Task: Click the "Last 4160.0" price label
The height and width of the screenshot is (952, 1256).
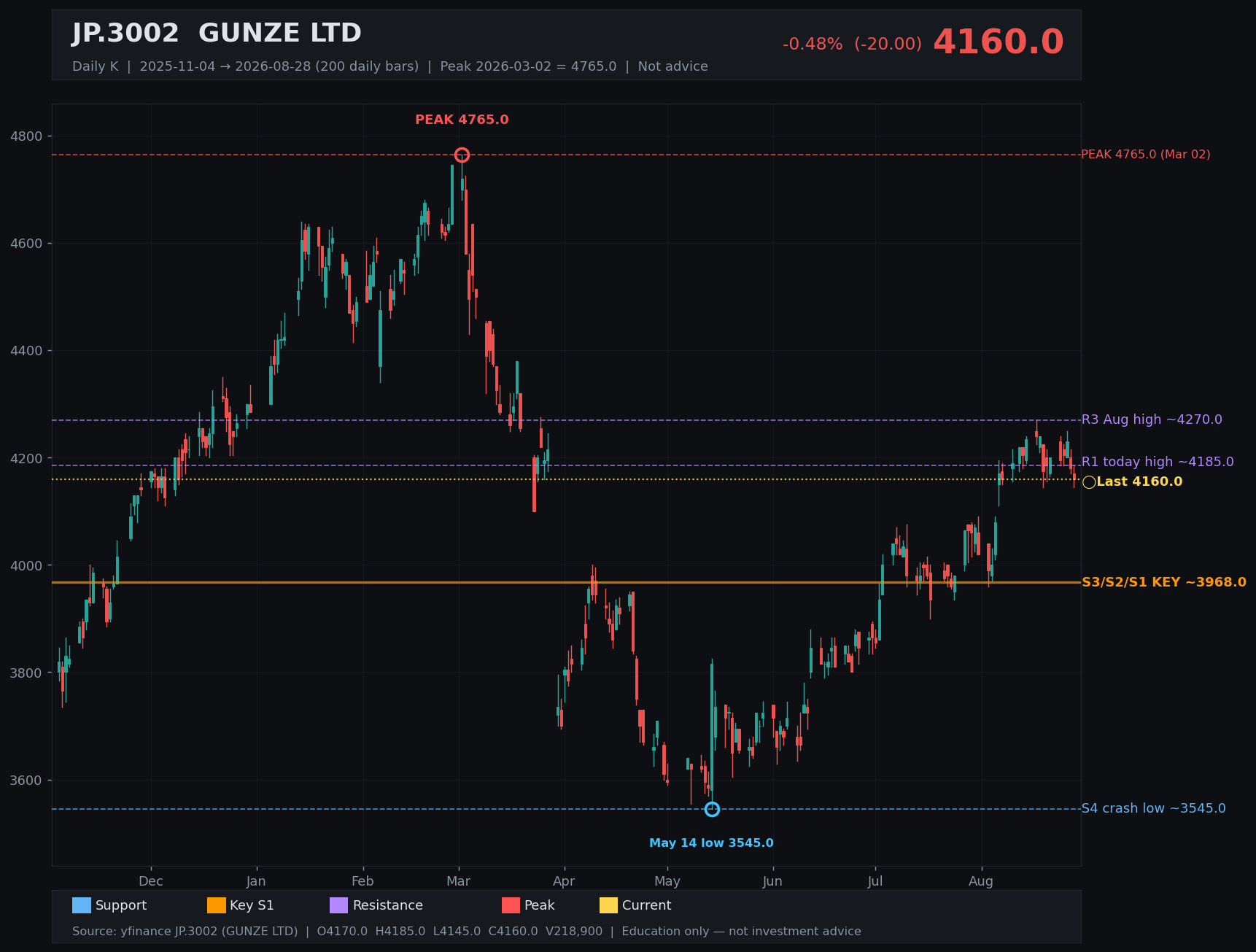Action: 1139,481
